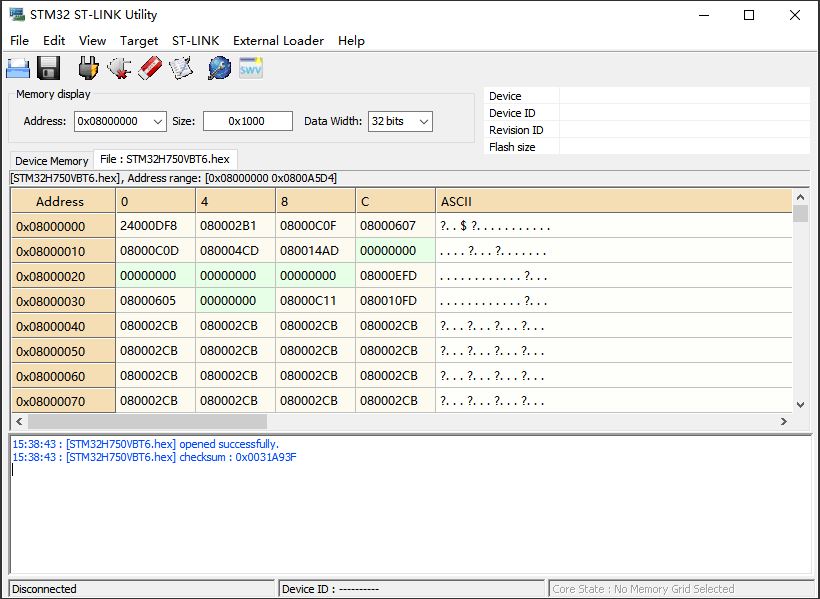Maximize the ST-LINK Utility window
The height and width of the screenshot is (599, 820).
coord(749,15)
